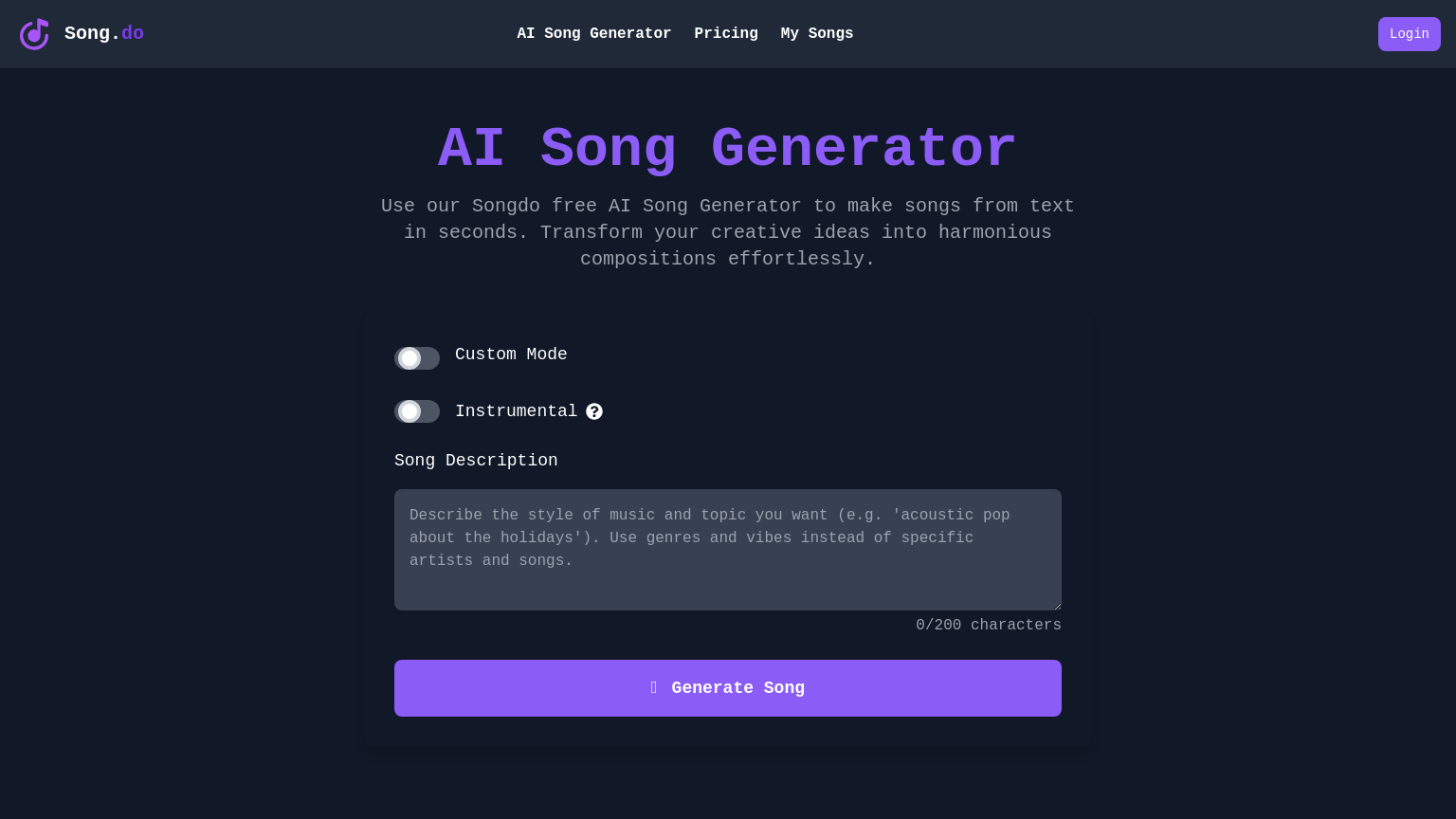This screenshot has height=819, width=1456.
Task: Click the large AI Song Generator heading
Action: 728,150
